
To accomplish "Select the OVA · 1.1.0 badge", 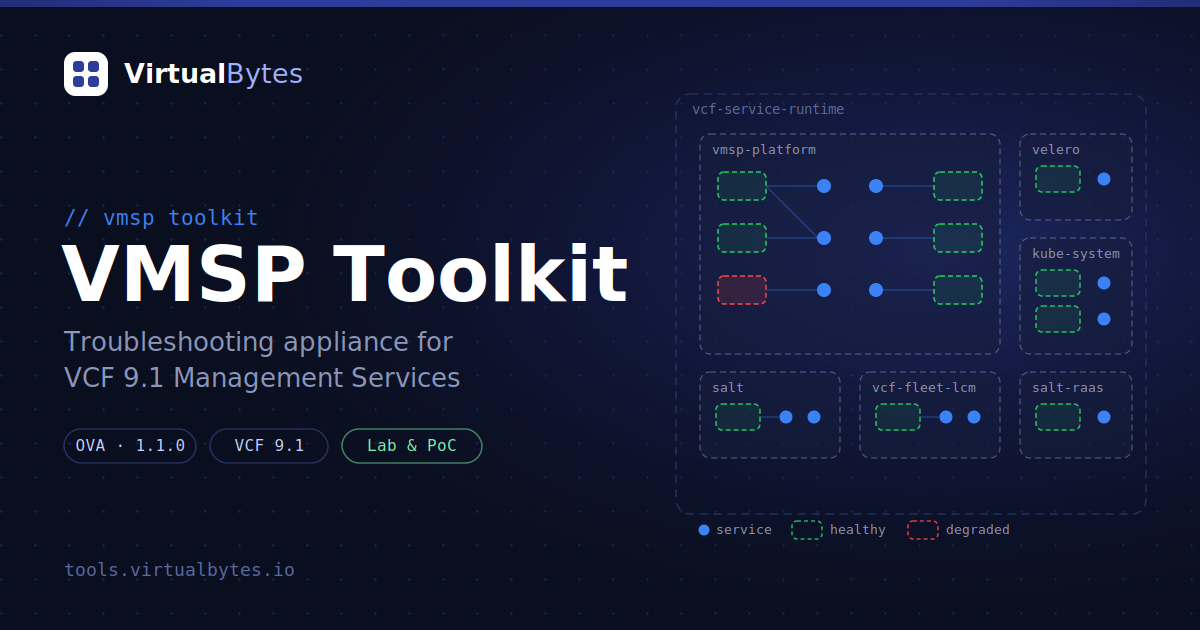I will [x=130, y=446].
